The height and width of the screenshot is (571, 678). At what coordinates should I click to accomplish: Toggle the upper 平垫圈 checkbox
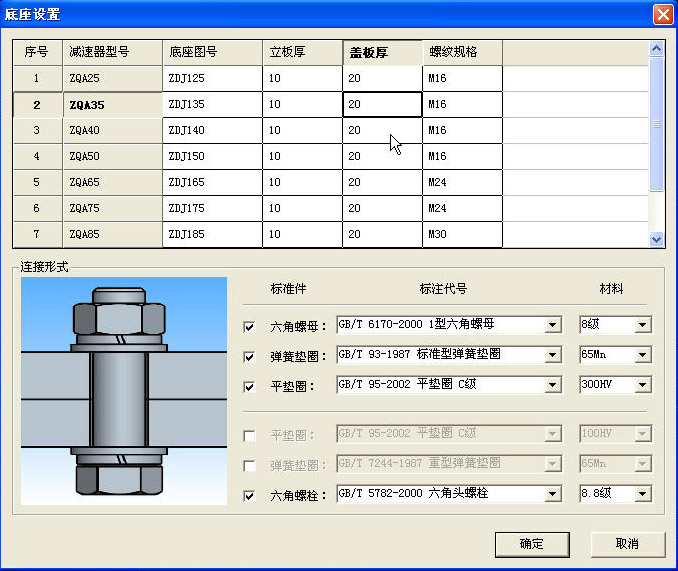250,386
